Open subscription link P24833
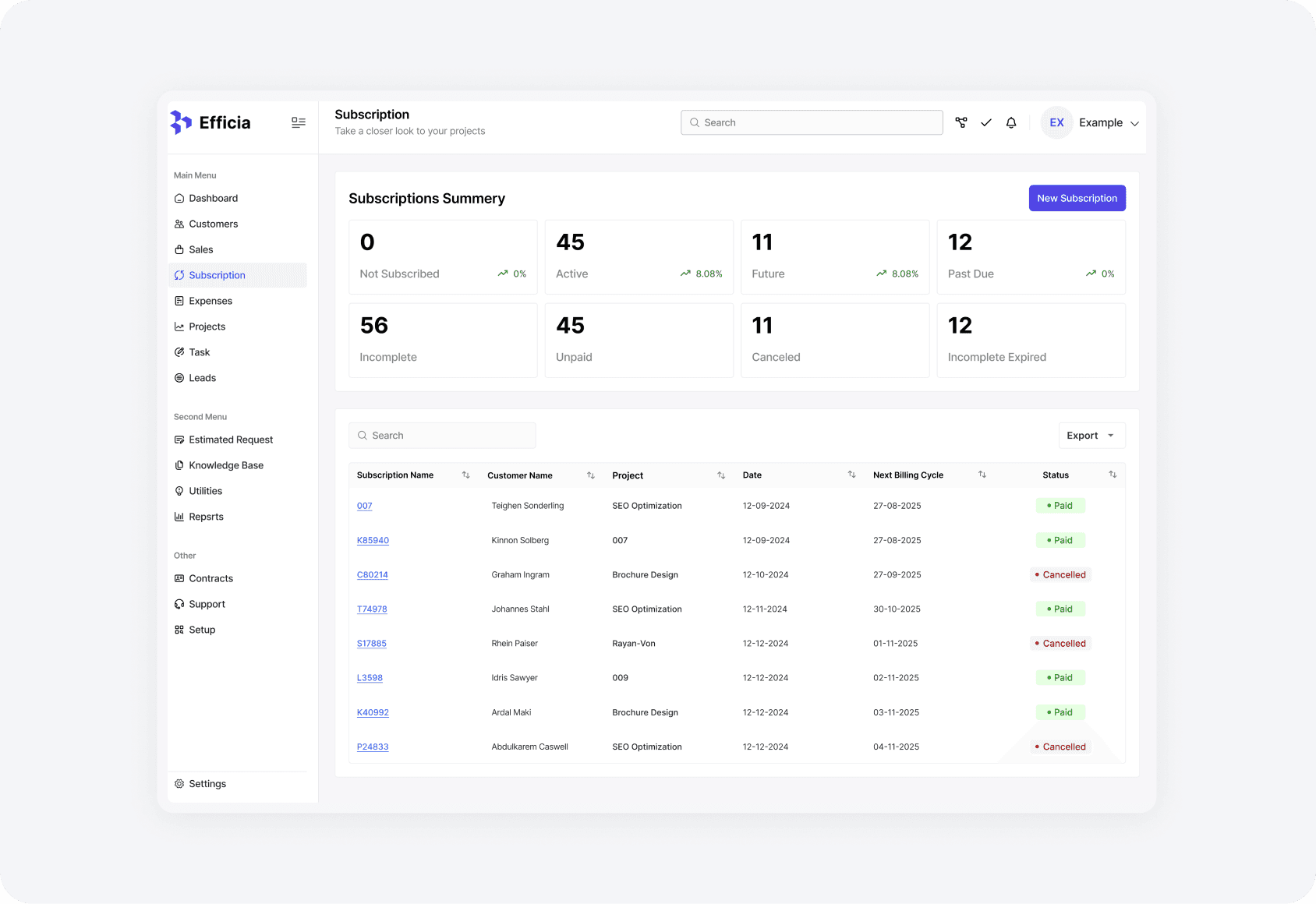The width and height of the screenshot is (1316, 904). pyautogui.click(x=373, y=747)
